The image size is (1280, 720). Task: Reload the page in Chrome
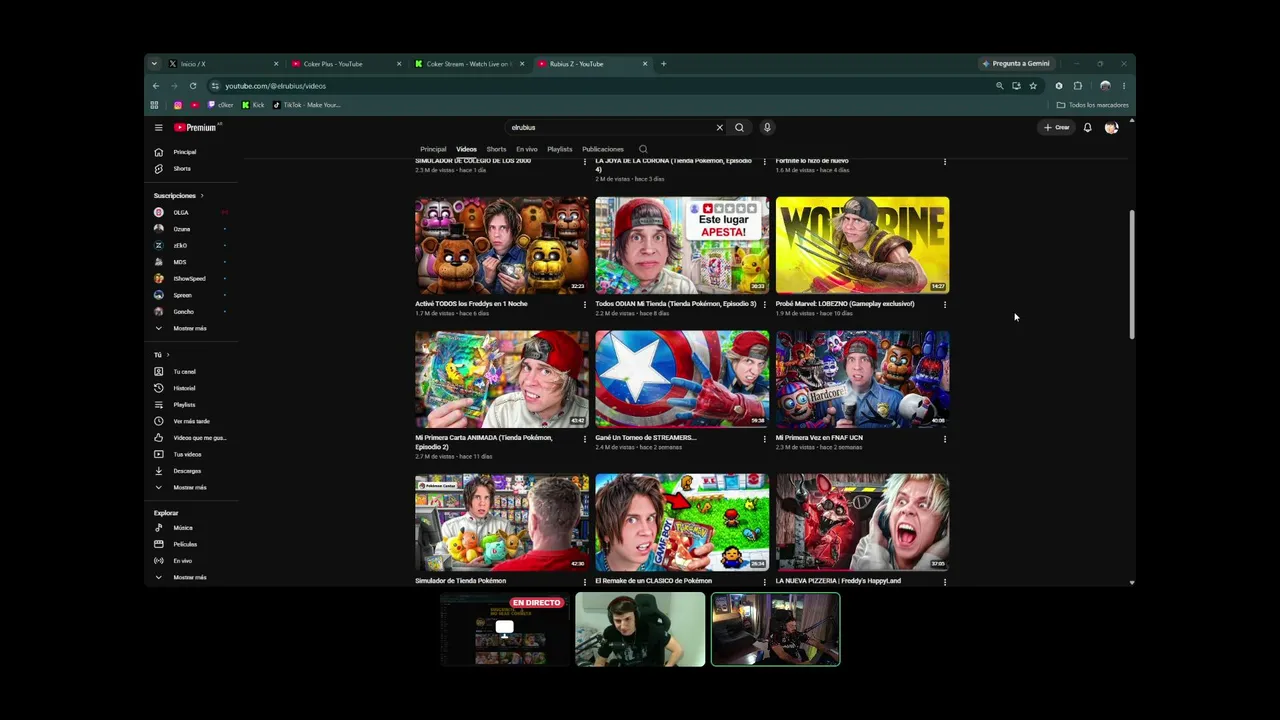point(193,86)
